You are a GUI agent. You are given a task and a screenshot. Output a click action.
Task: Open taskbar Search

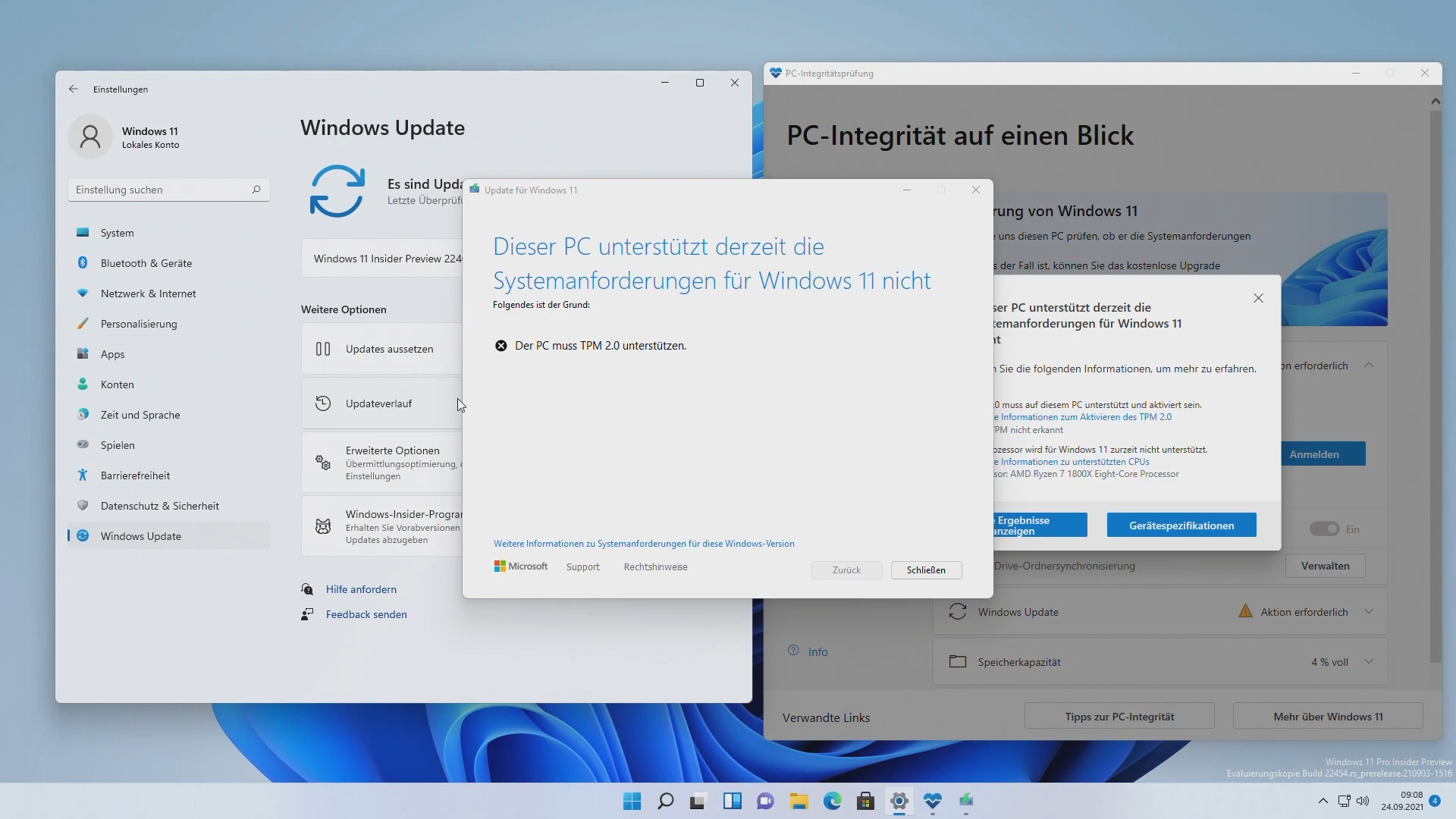click(665, 802)
